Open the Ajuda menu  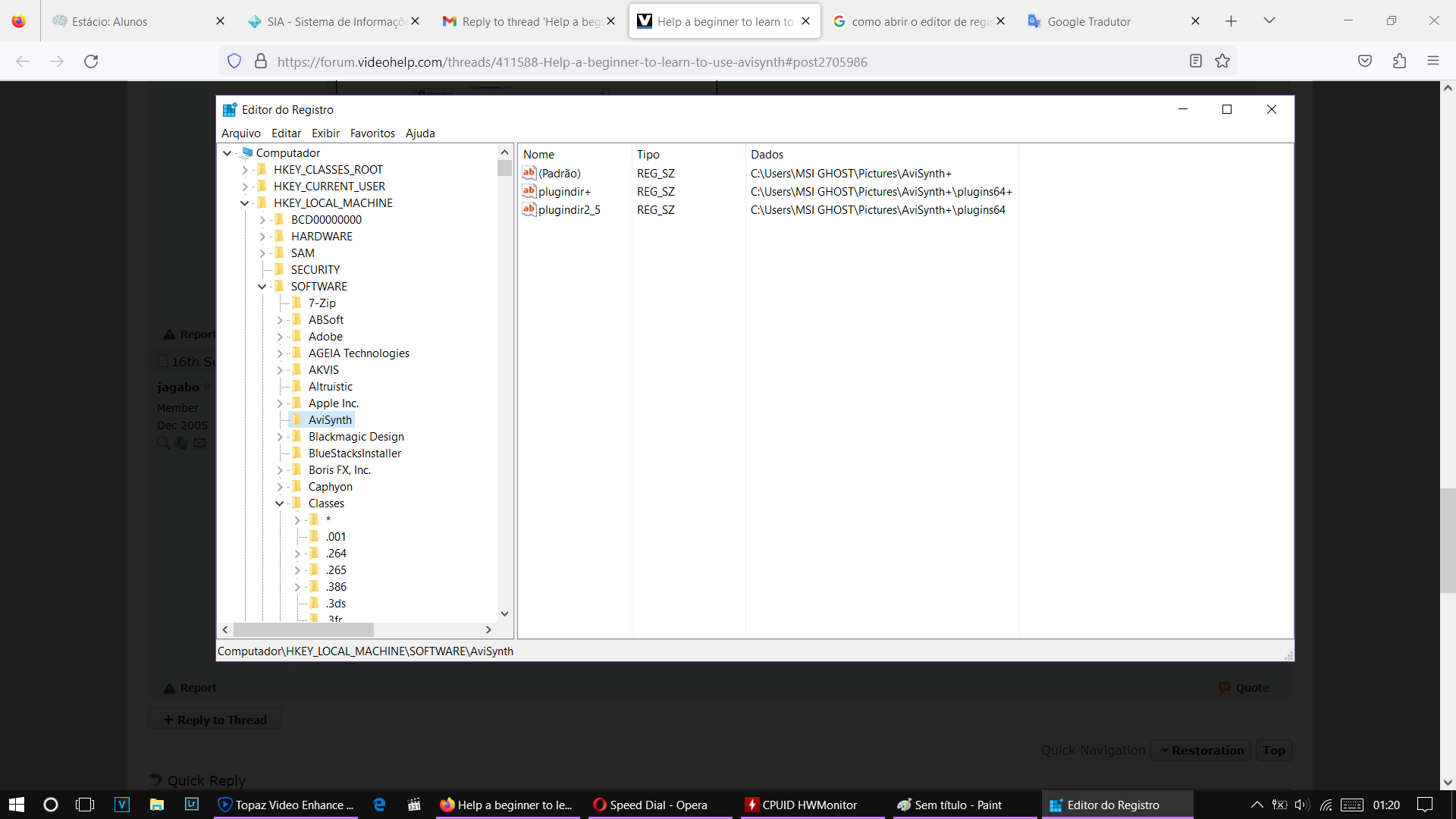coord(420,133)
